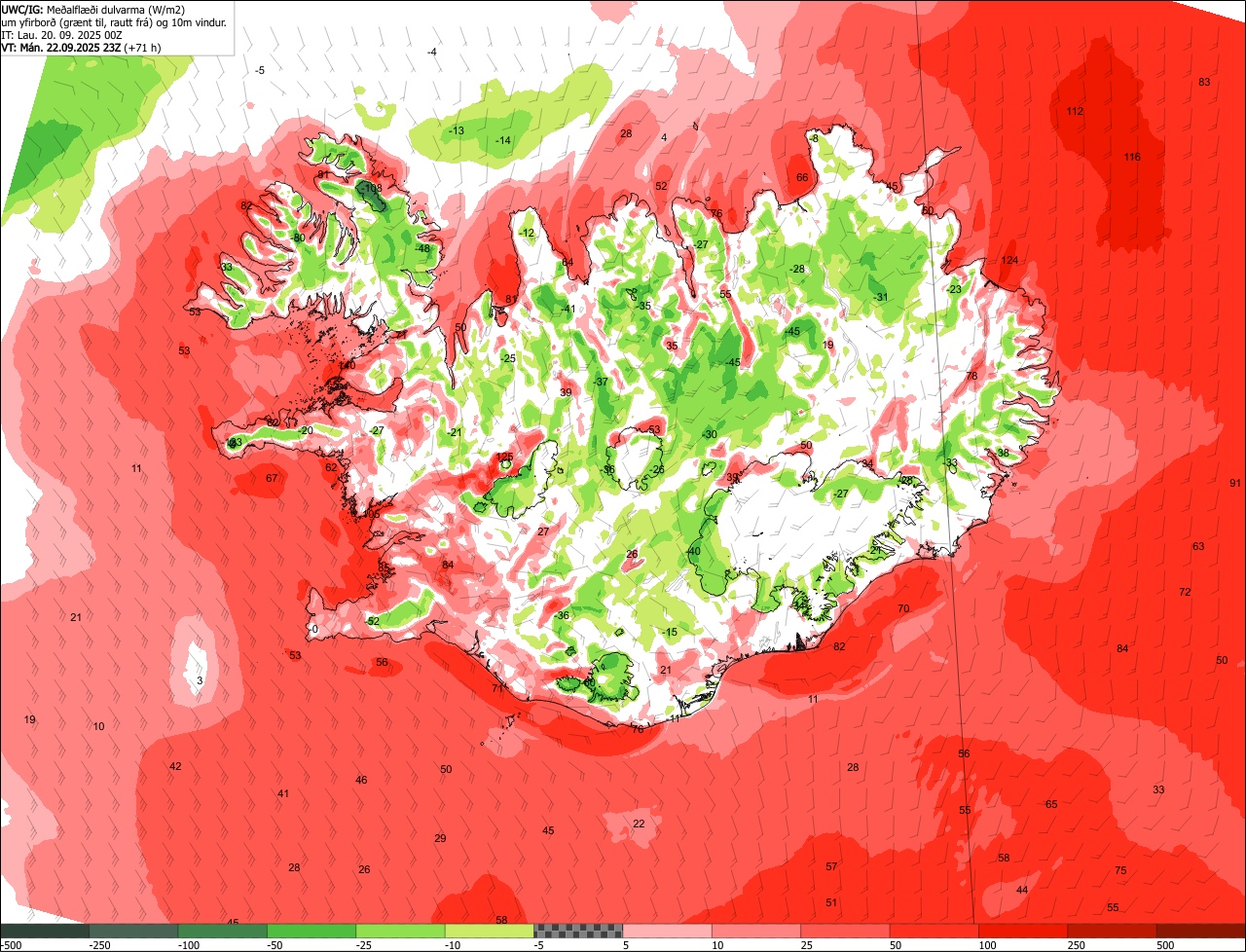Click the '-500' label on the colour scale
The height and width of the screenshot is (952, 1246).
[x=11, y=945]
